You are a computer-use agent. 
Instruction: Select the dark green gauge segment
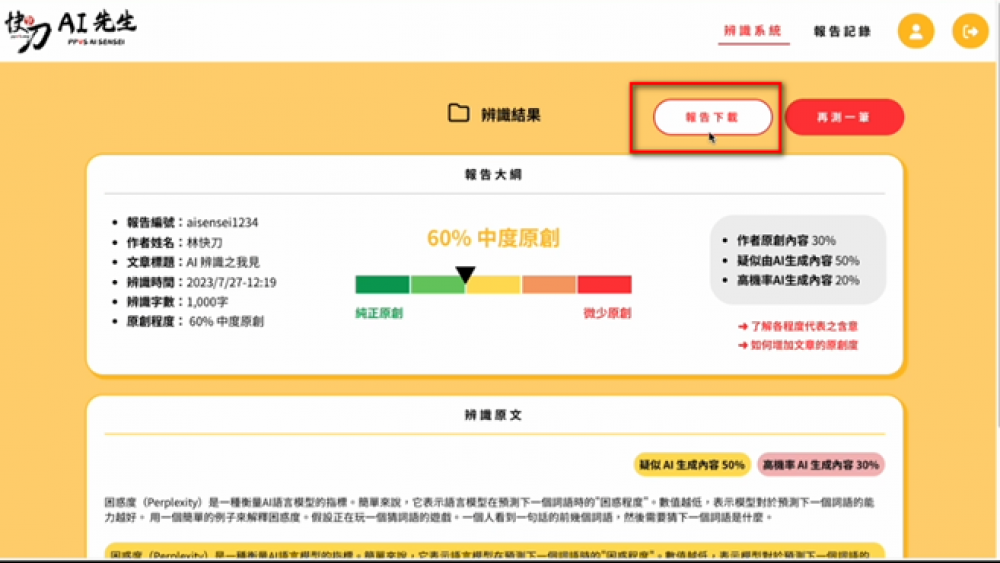tap(382, 285)
